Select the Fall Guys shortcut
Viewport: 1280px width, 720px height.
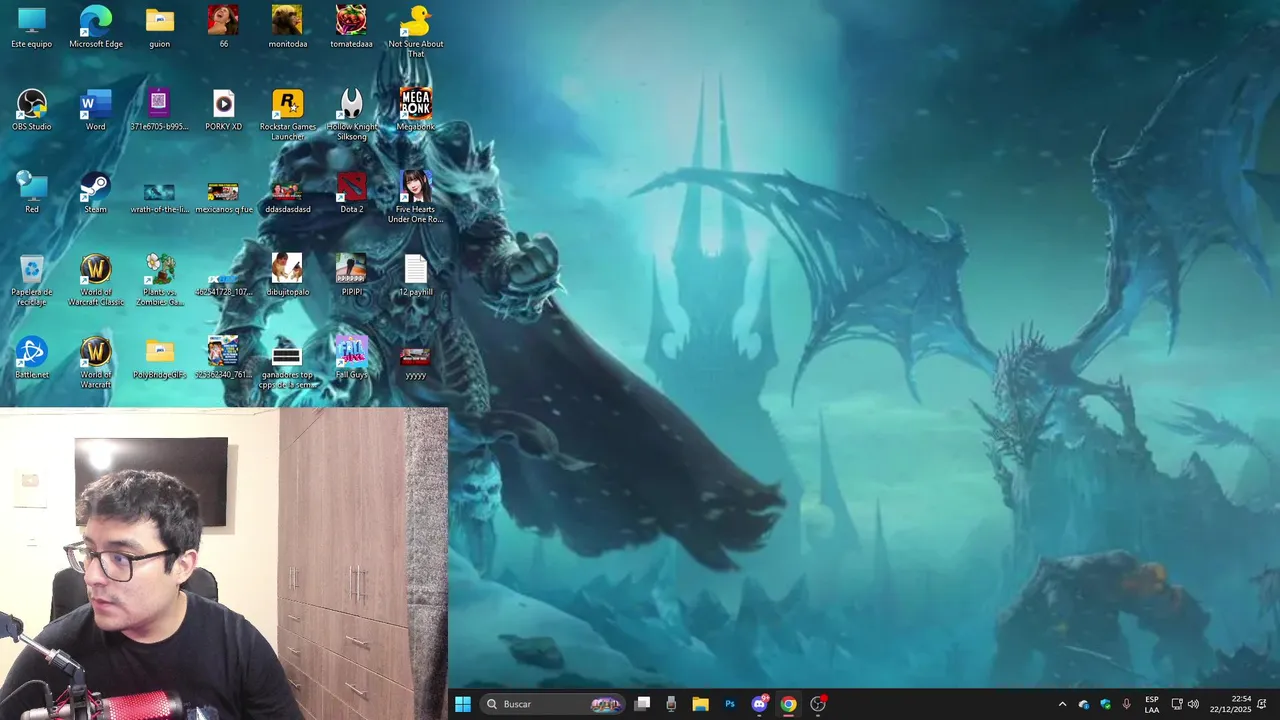tap(351, 358)
